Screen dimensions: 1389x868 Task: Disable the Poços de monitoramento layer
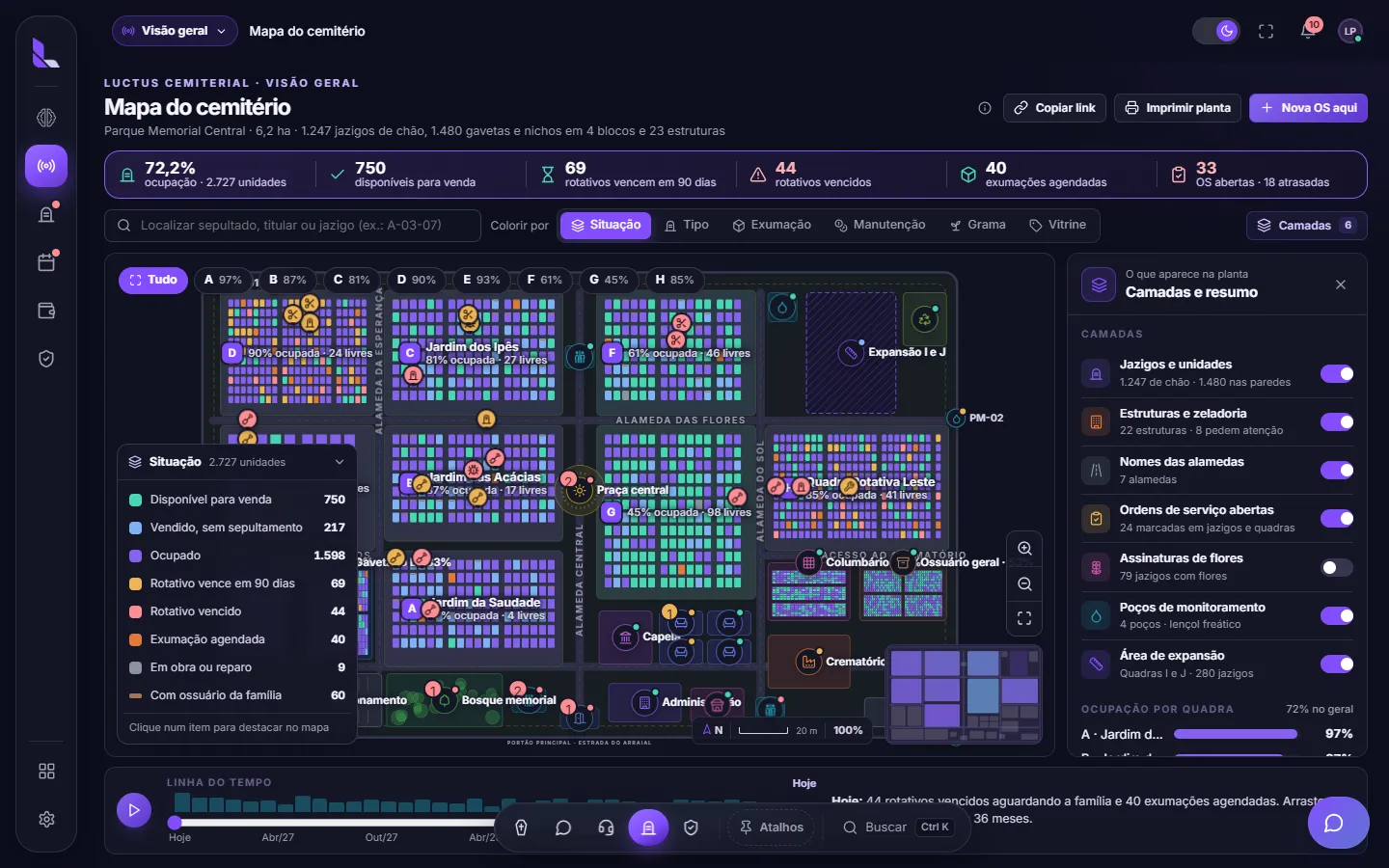[x=1337, y=615]
